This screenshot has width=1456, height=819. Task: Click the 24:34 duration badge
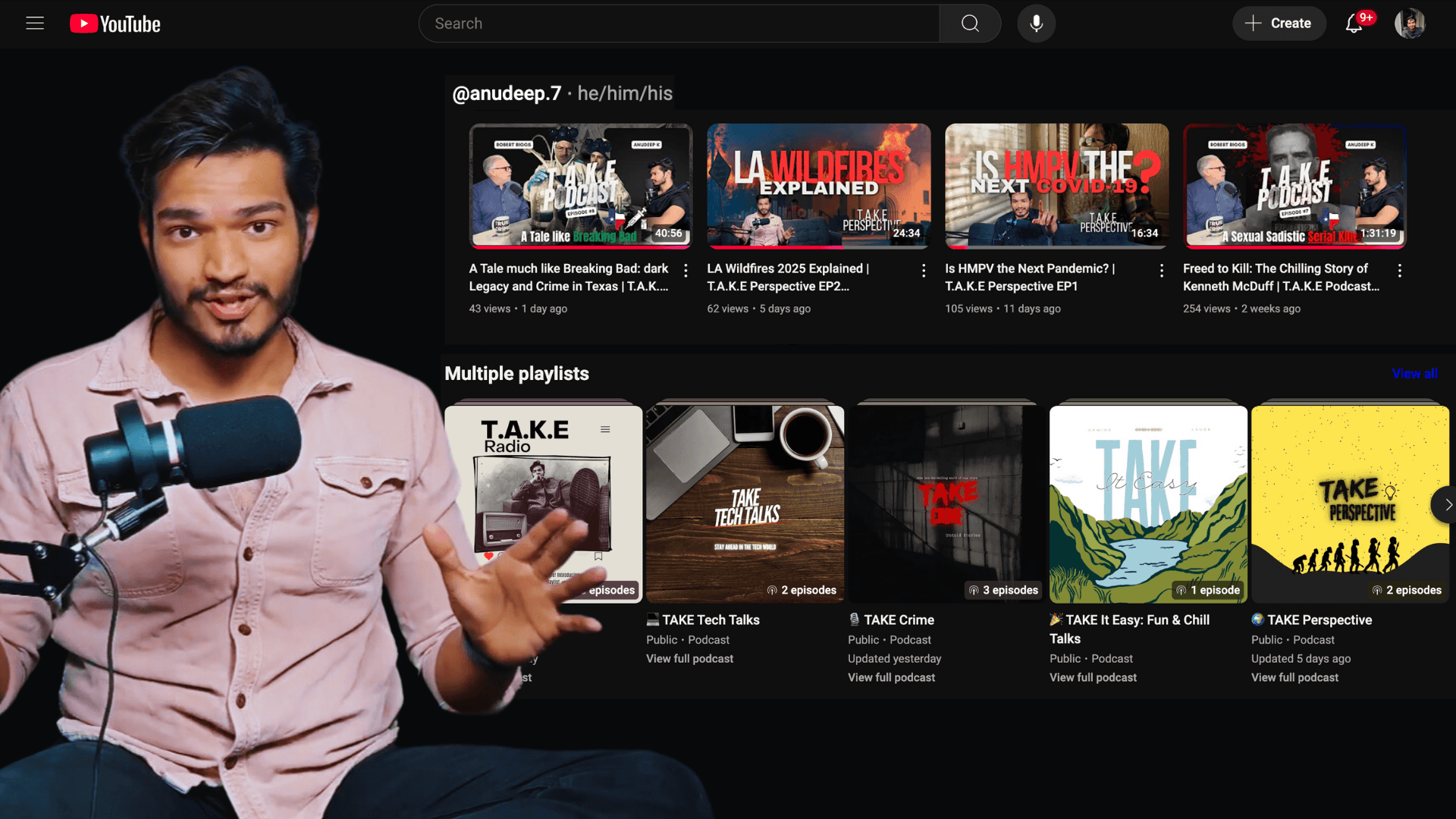[906, 234]
